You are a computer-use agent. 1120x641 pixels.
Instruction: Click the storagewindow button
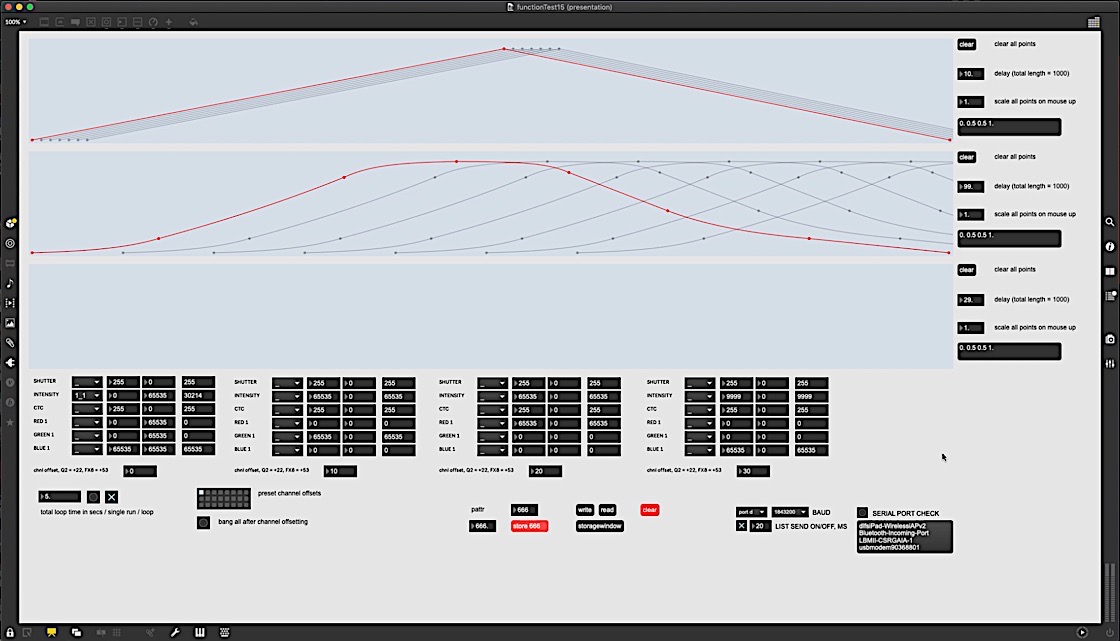coord(599,526)
